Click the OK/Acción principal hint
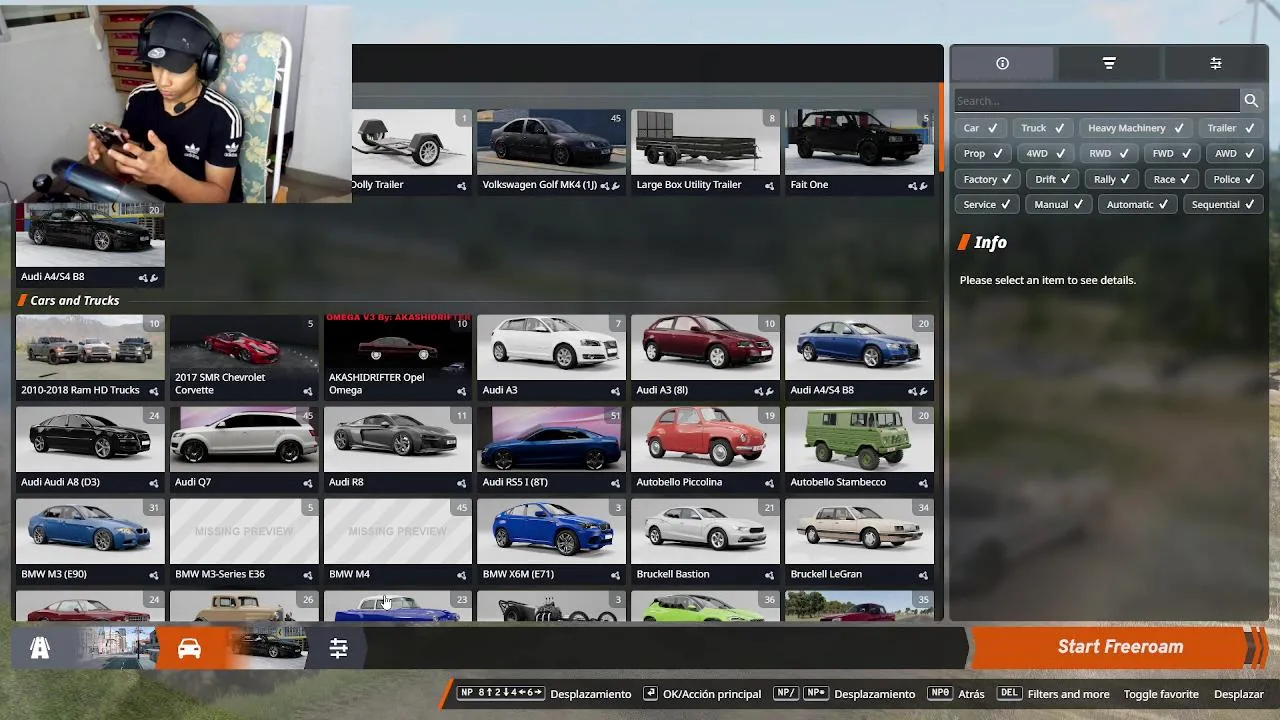 (701, 694)
